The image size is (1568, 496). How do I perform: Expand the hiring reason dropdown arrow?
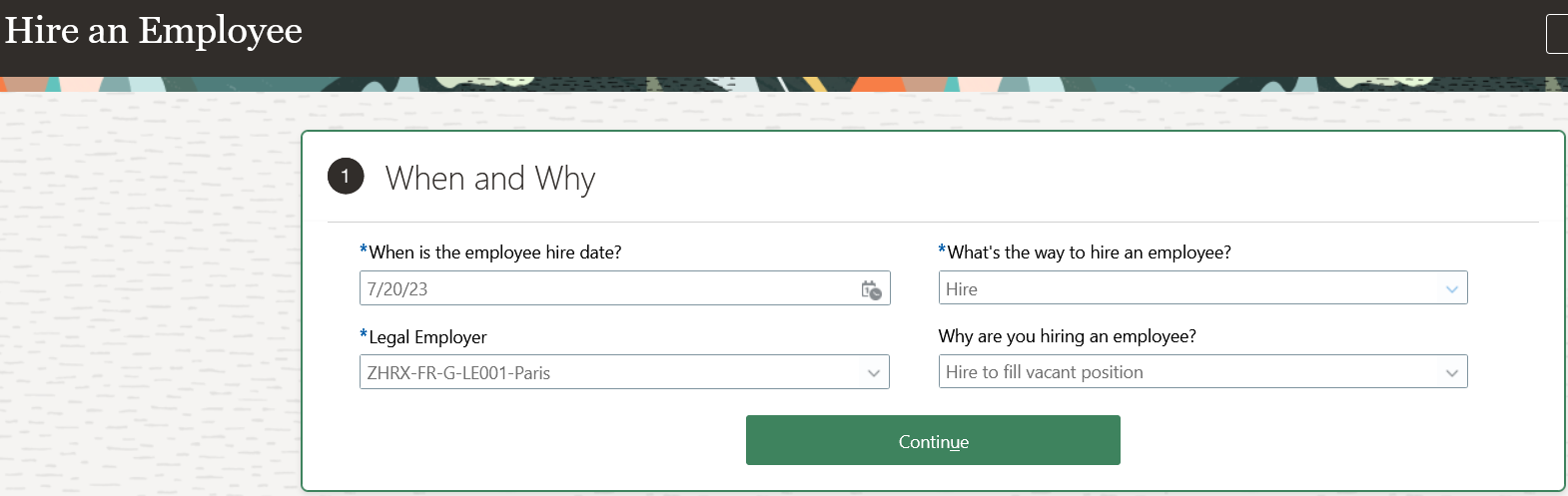[x=1452, y=373]
